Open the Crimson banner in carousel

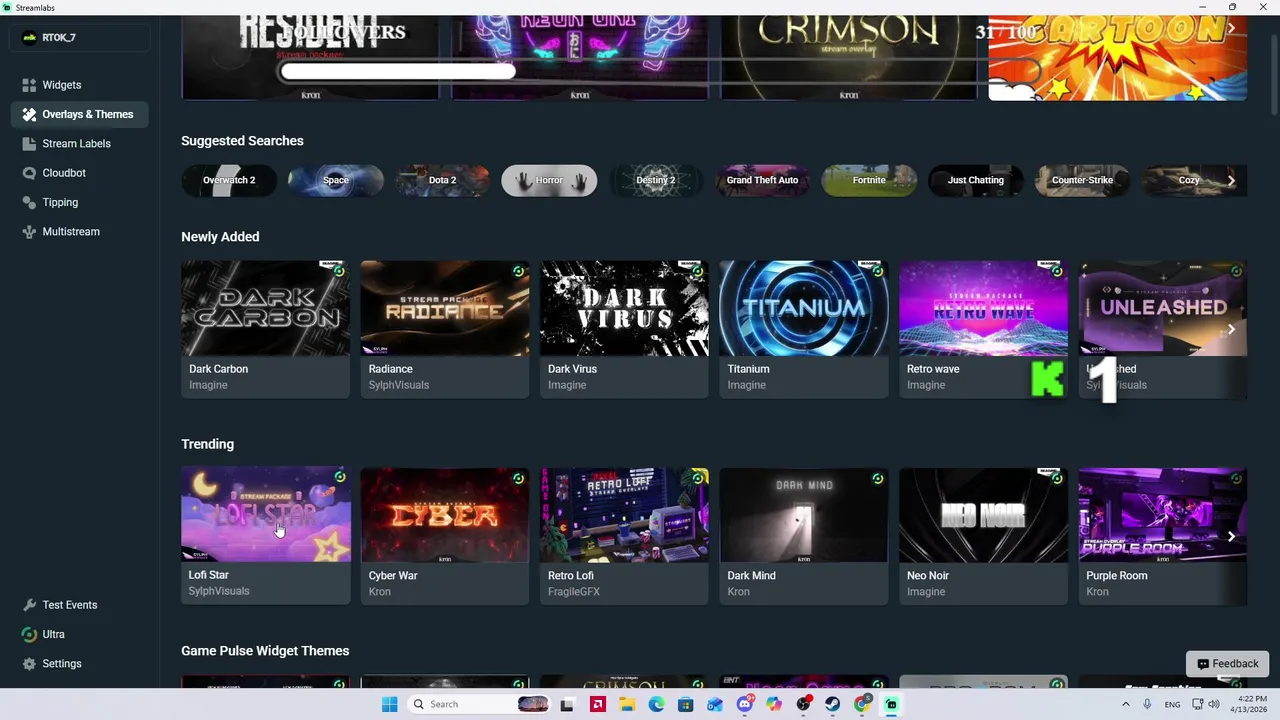(849, 58)
